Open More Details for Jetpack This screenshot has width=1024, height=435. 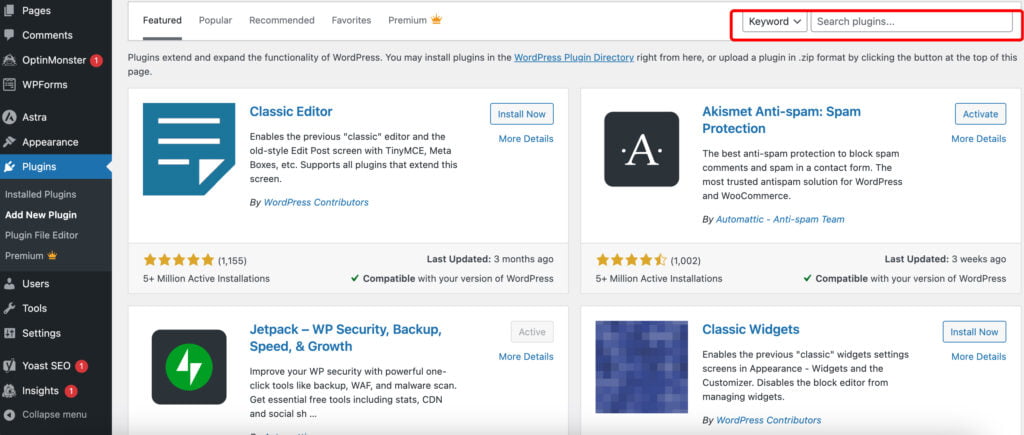tap(526, 357)
